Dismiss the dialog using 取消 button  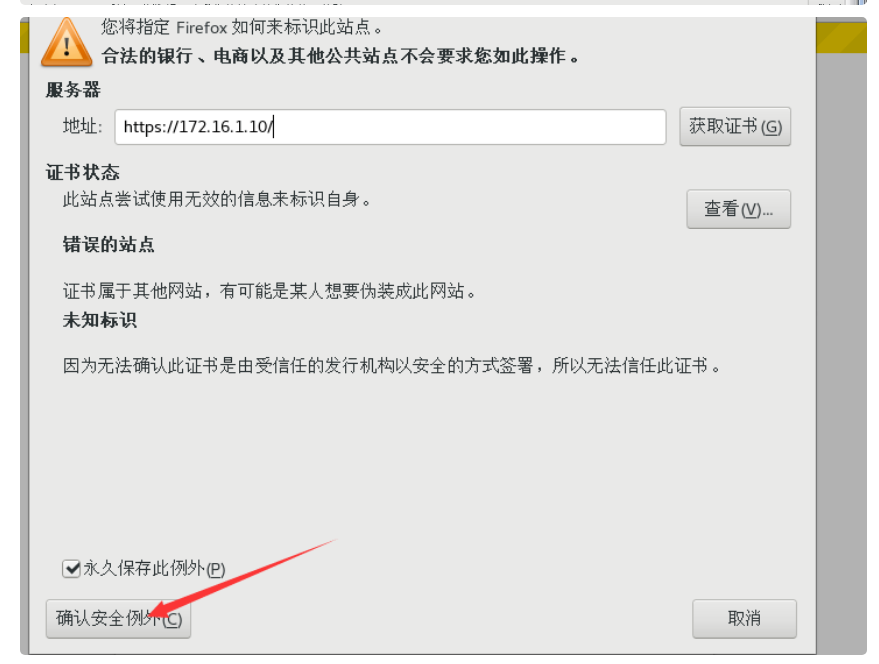pos(744,619)
